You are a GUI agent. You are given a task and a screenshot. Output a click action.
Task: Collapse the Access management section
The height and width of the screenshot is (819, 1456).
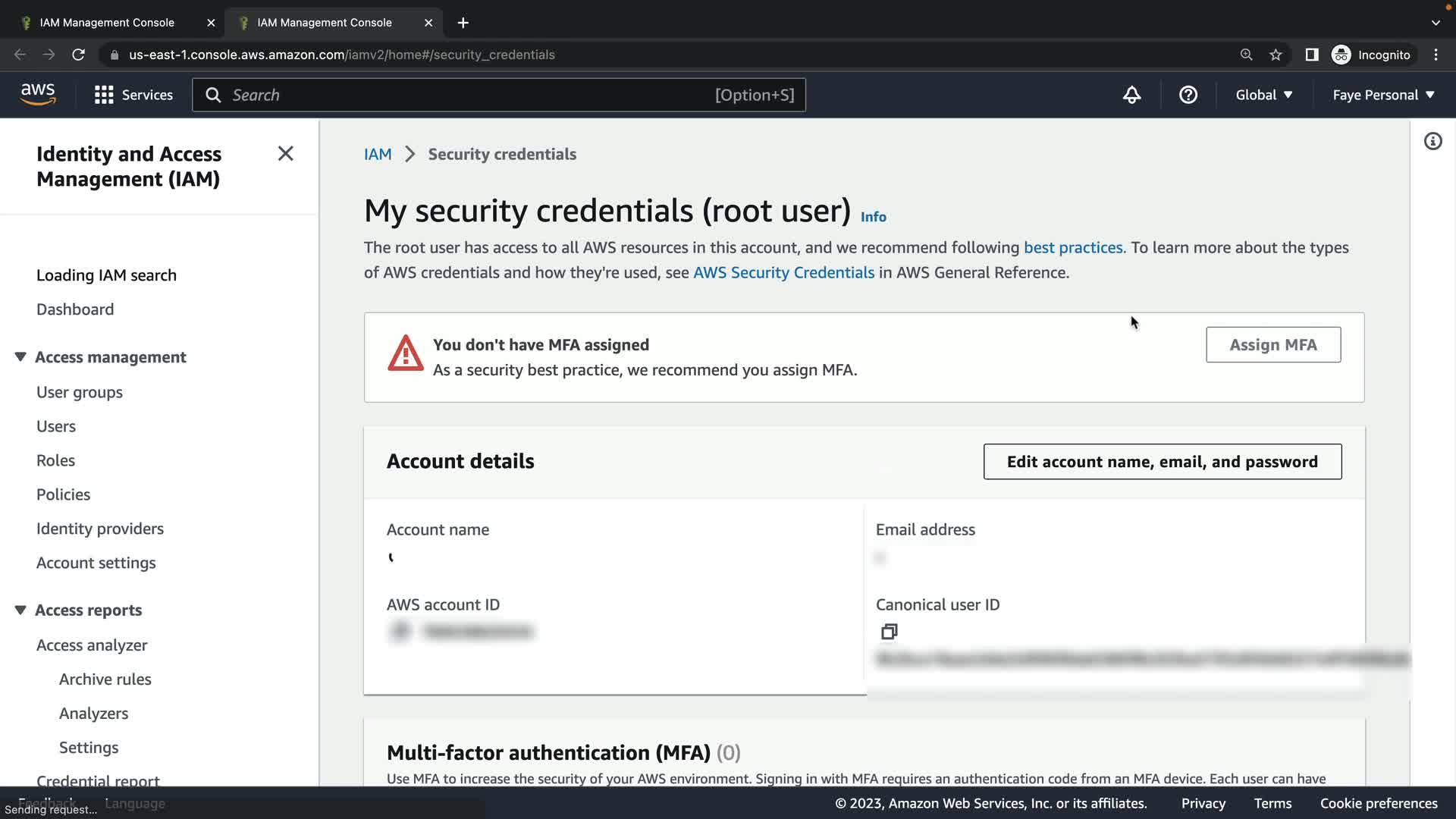[20, 357]
